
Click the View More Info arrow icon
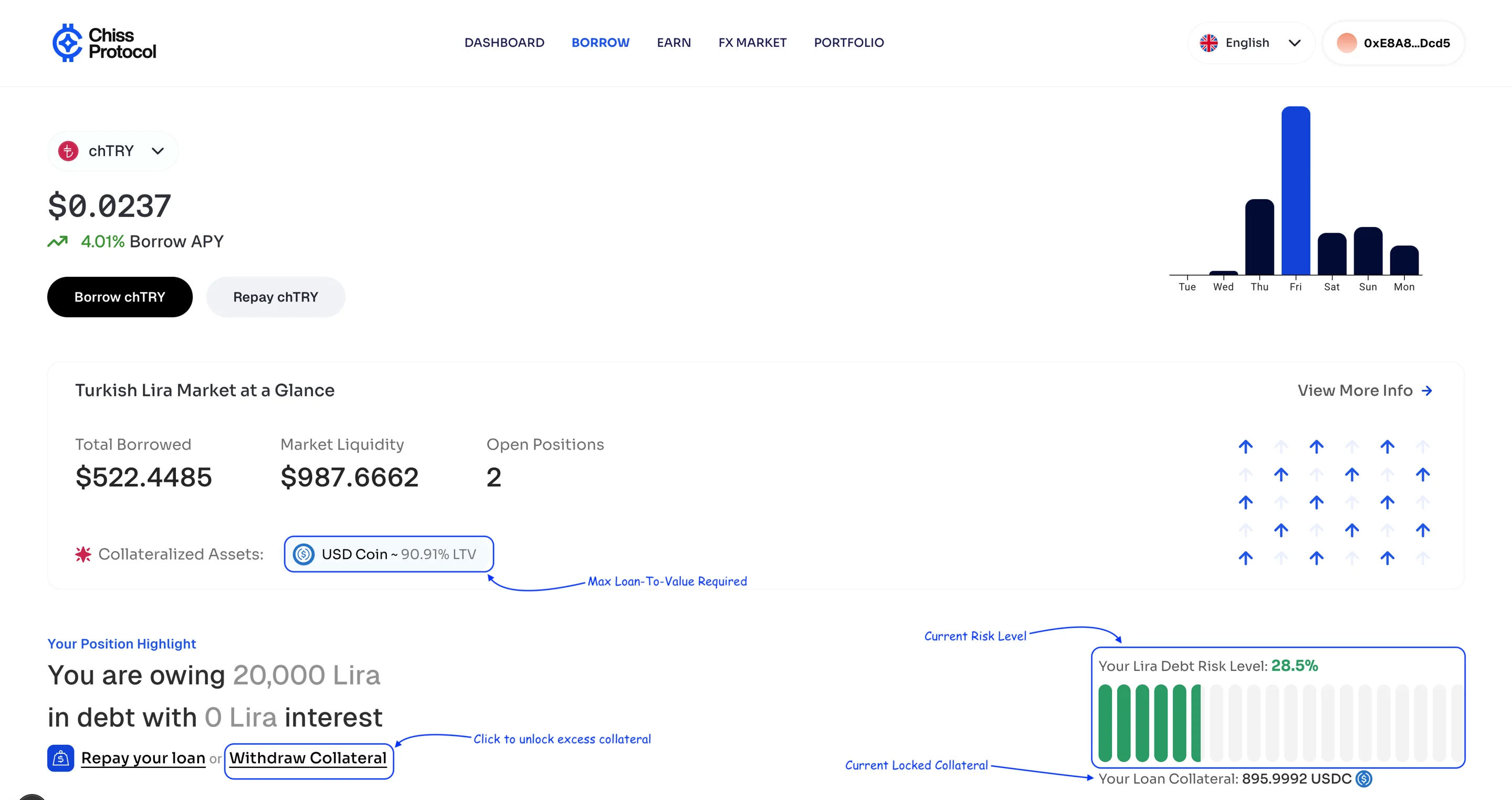[1427, 391]
